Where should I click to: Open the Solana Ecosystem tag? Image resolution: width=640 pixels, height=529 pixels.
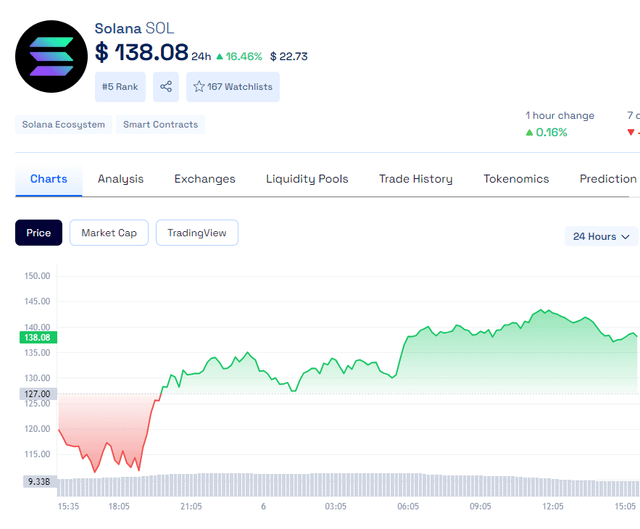(x=63, y=125)
